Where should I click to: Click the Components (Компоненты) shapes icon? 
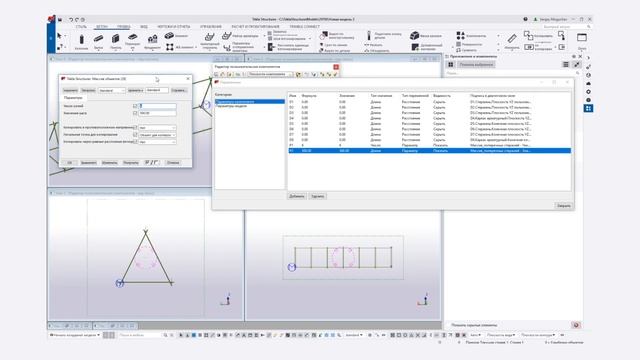click(x=460, y=36)
